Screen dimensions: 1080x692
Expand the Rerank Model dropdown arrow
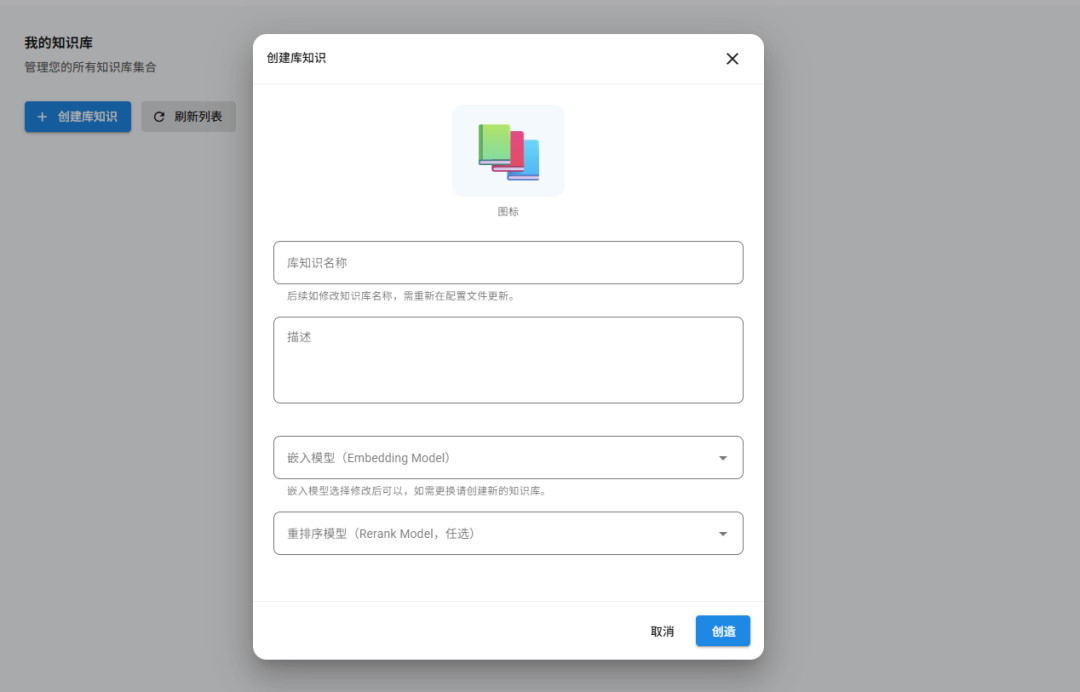(x=723, y=534)
